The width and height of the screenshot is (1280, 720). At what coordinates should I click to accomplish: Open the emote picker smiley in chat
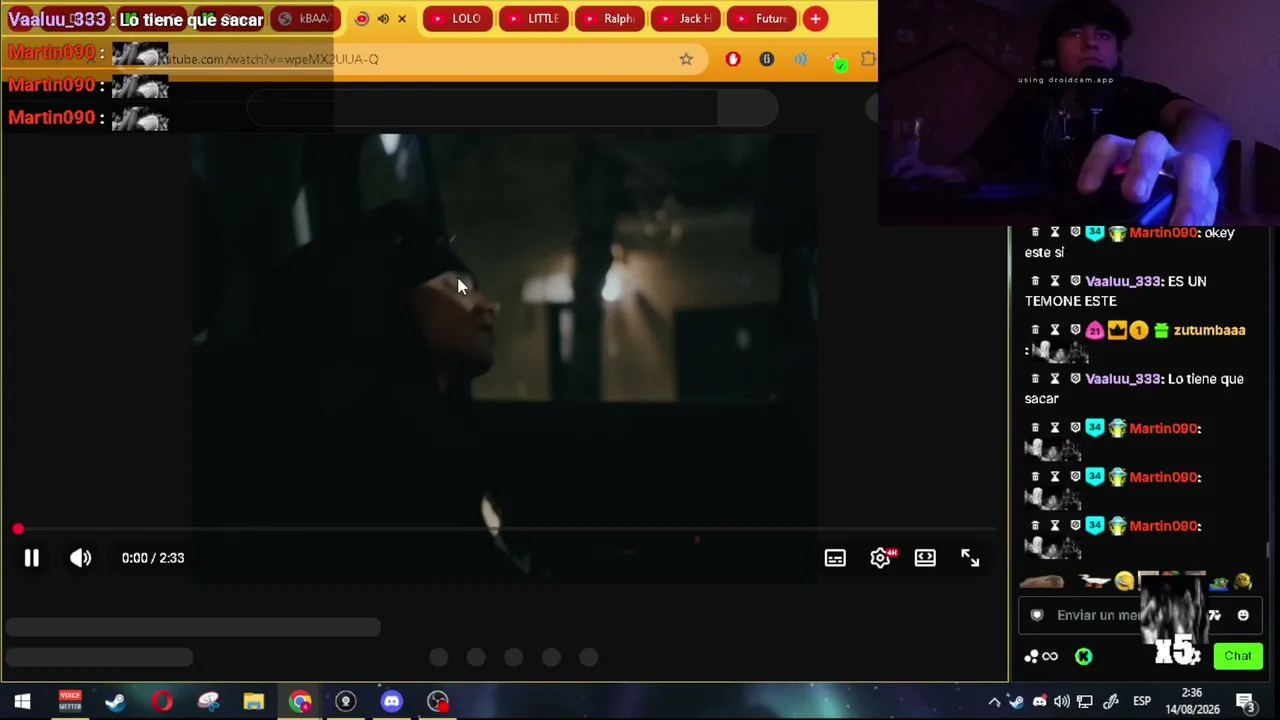[1243, 615]
